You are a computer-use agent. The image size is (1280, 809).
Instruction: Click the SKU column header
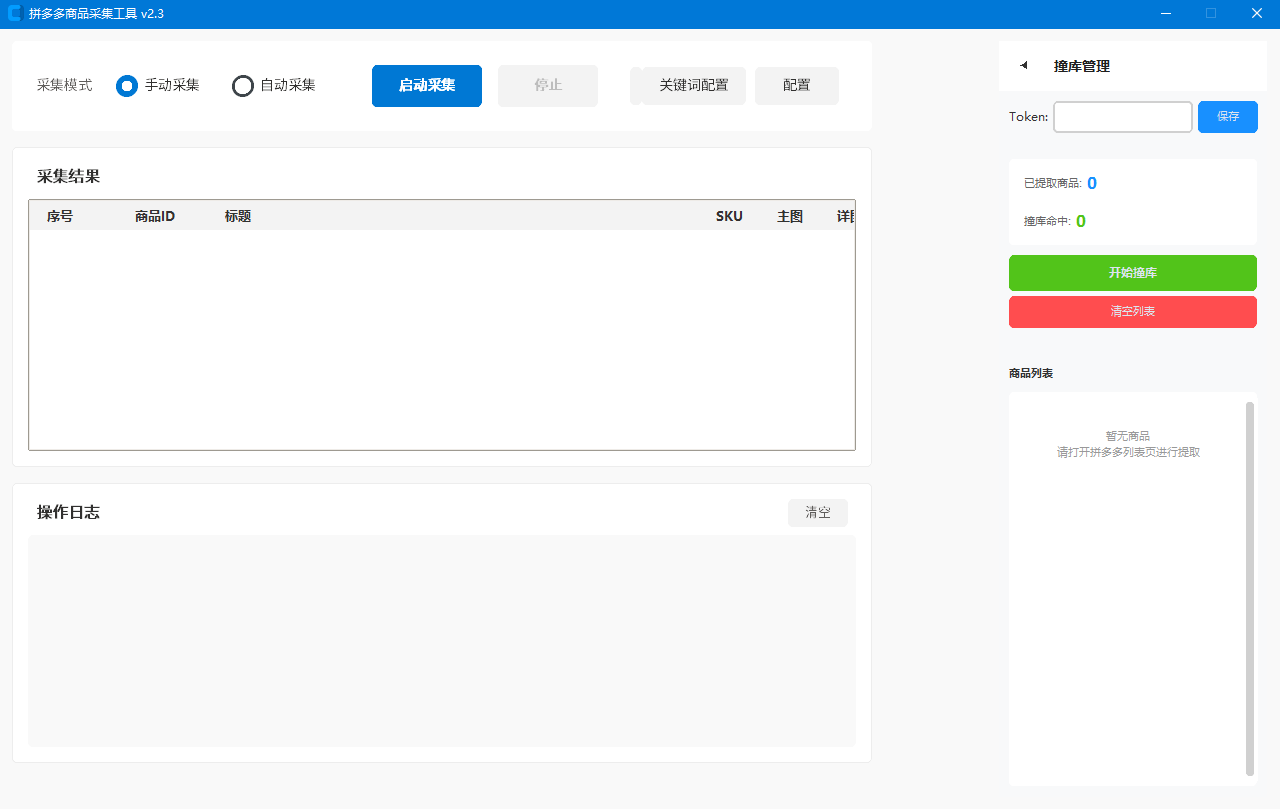729,216
